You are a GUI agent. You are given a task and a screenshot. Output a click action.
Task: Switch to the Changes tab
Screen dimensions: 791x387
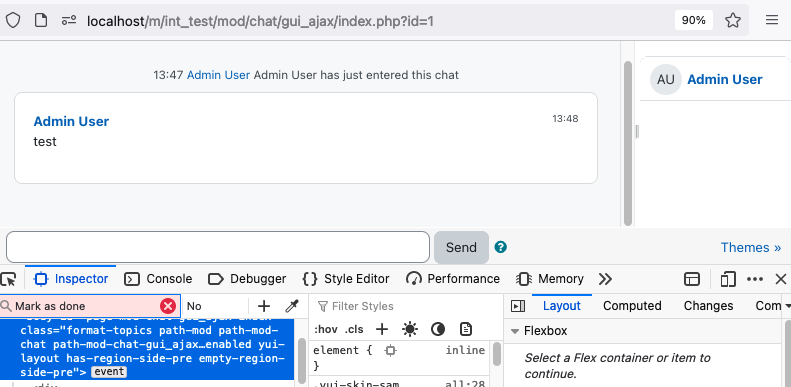click(x=708, y=306)
